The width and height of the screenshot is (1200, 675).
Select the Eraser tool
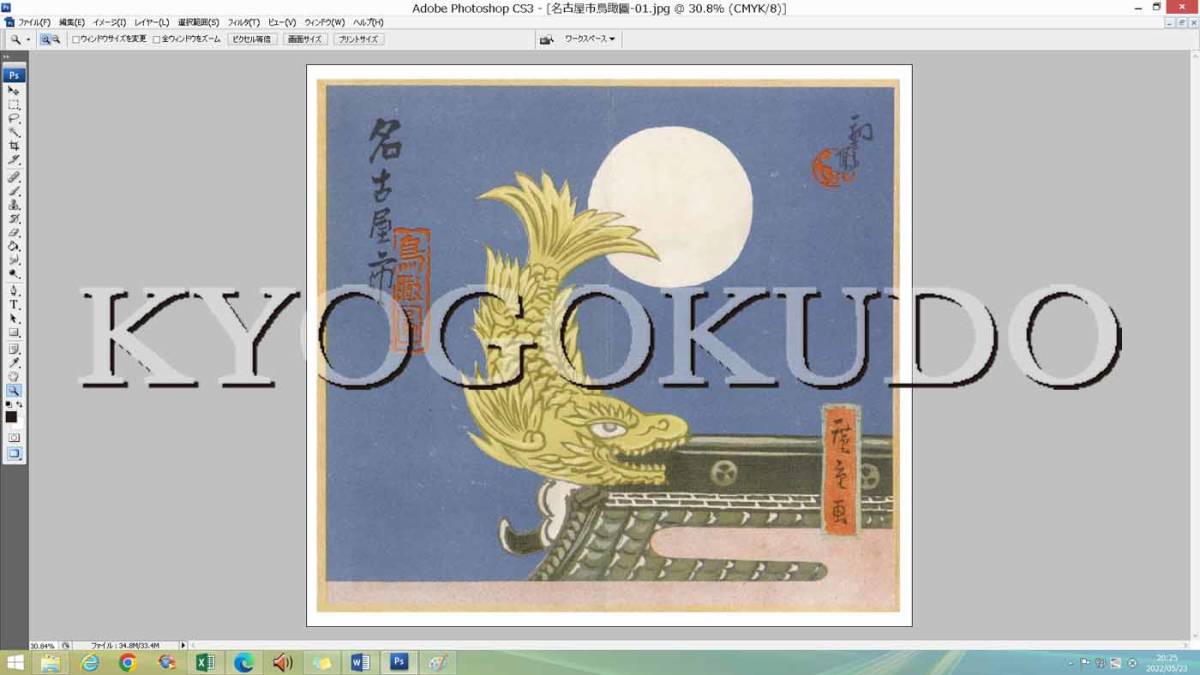[x=14, y=232]
